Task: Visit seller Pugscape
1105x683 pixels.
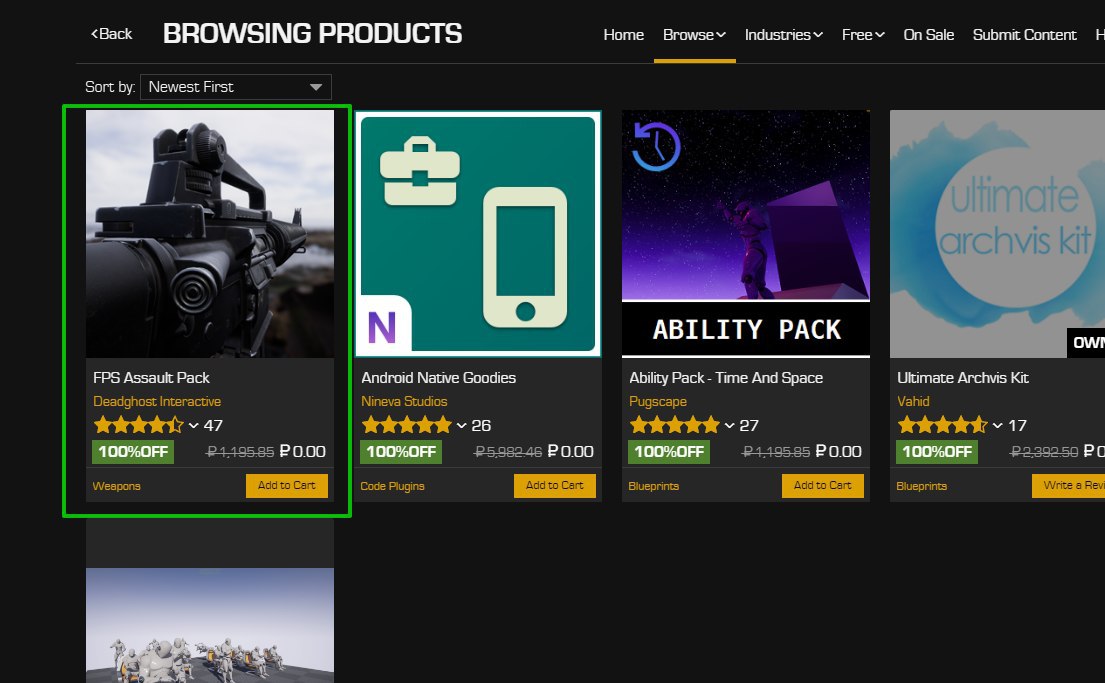Action: (658, 401)
